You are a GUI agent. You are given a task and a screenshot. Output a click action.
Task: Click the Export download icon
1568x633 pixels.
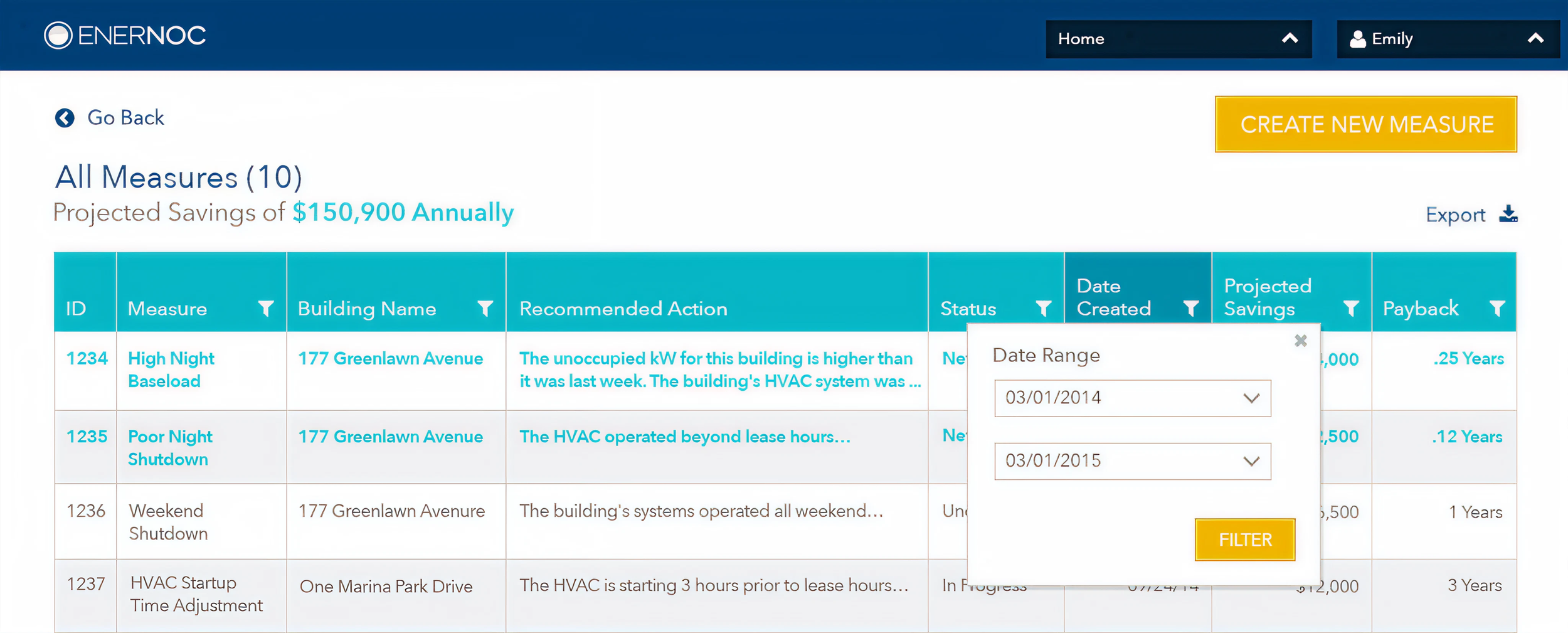click(x=1508, y=214)
